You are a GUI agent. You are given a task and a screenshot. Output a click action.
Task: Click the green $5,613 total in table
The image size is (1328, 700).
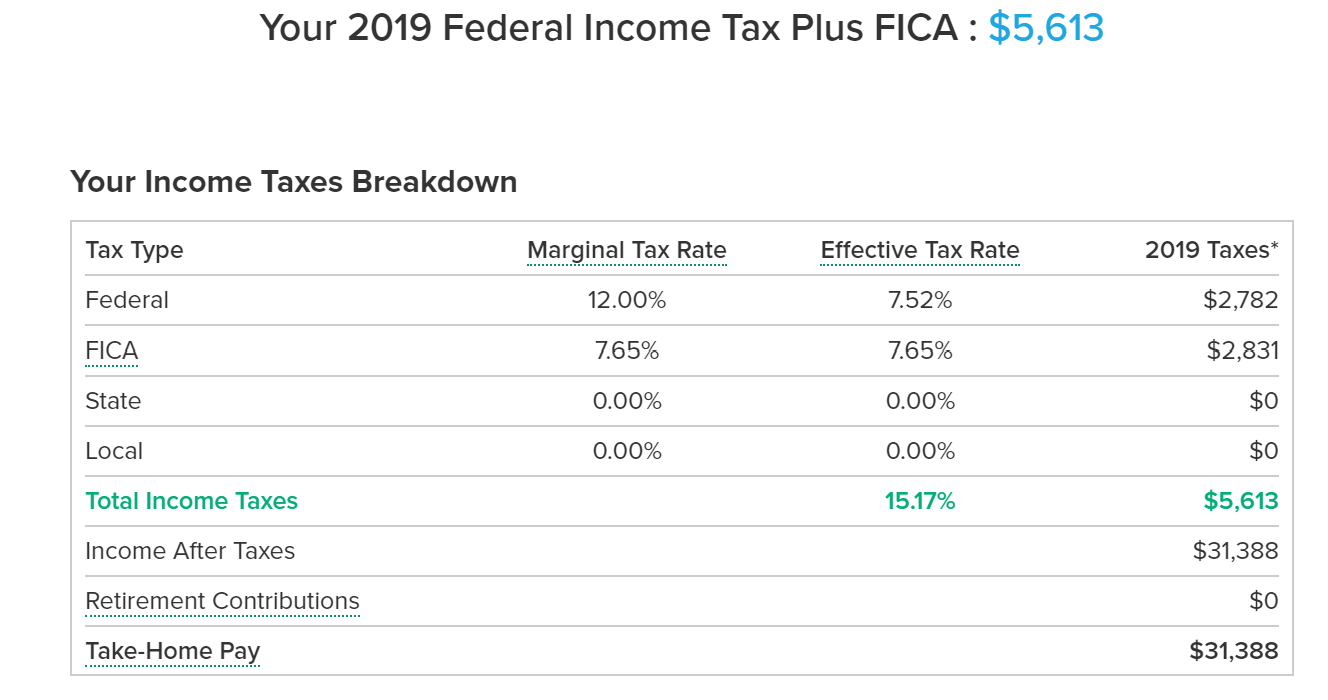1240,501
